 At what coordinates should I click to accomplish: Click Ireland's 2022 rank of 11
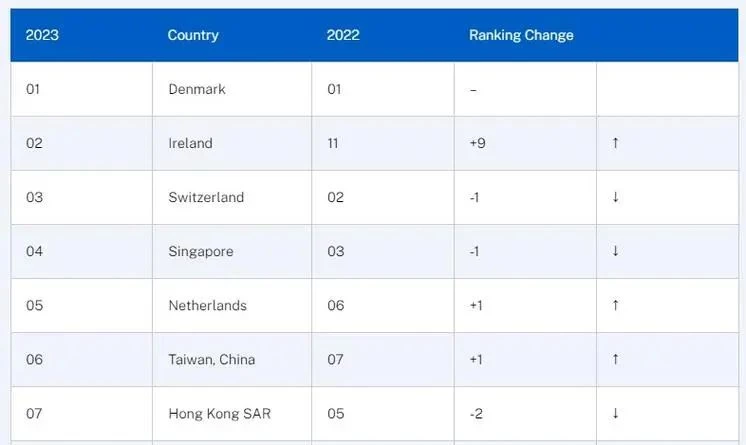(x=333, y=143)
